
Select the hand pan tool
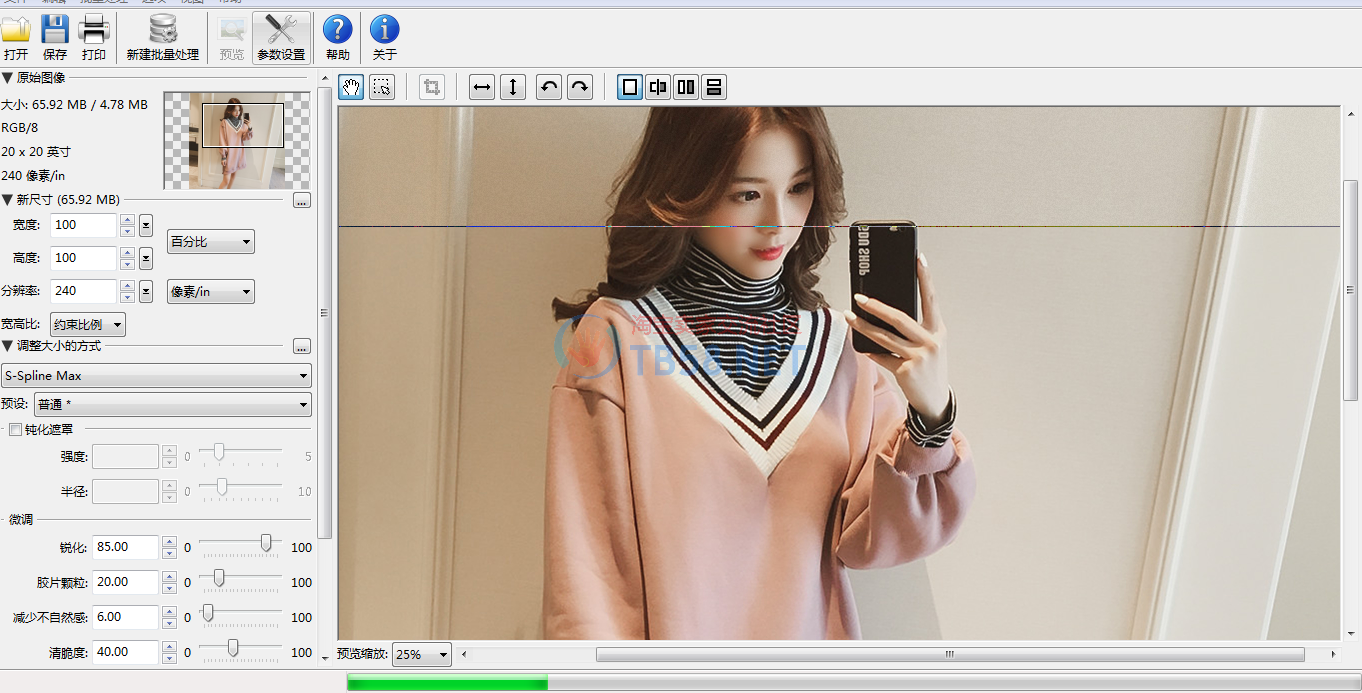click(351, 87)
